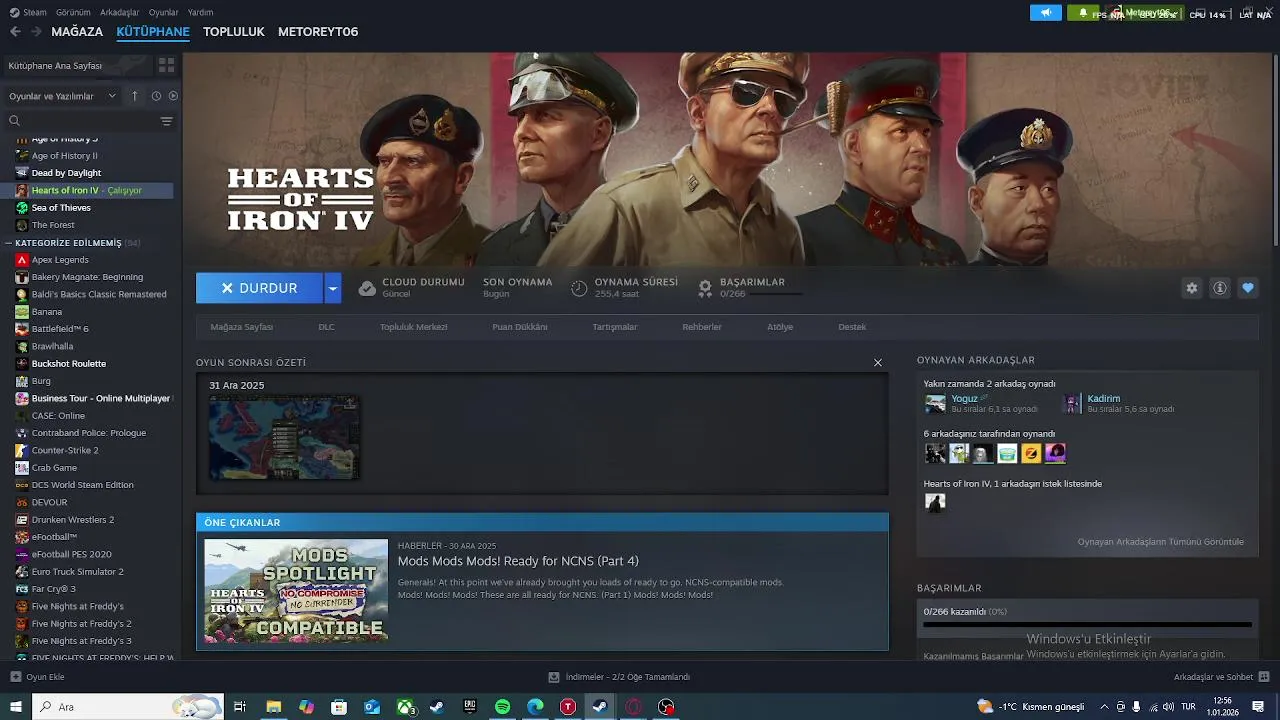The height and width of the screenshot is (720, 1280).
Task: Open the Yardım menu
Action: pos(200,12)
